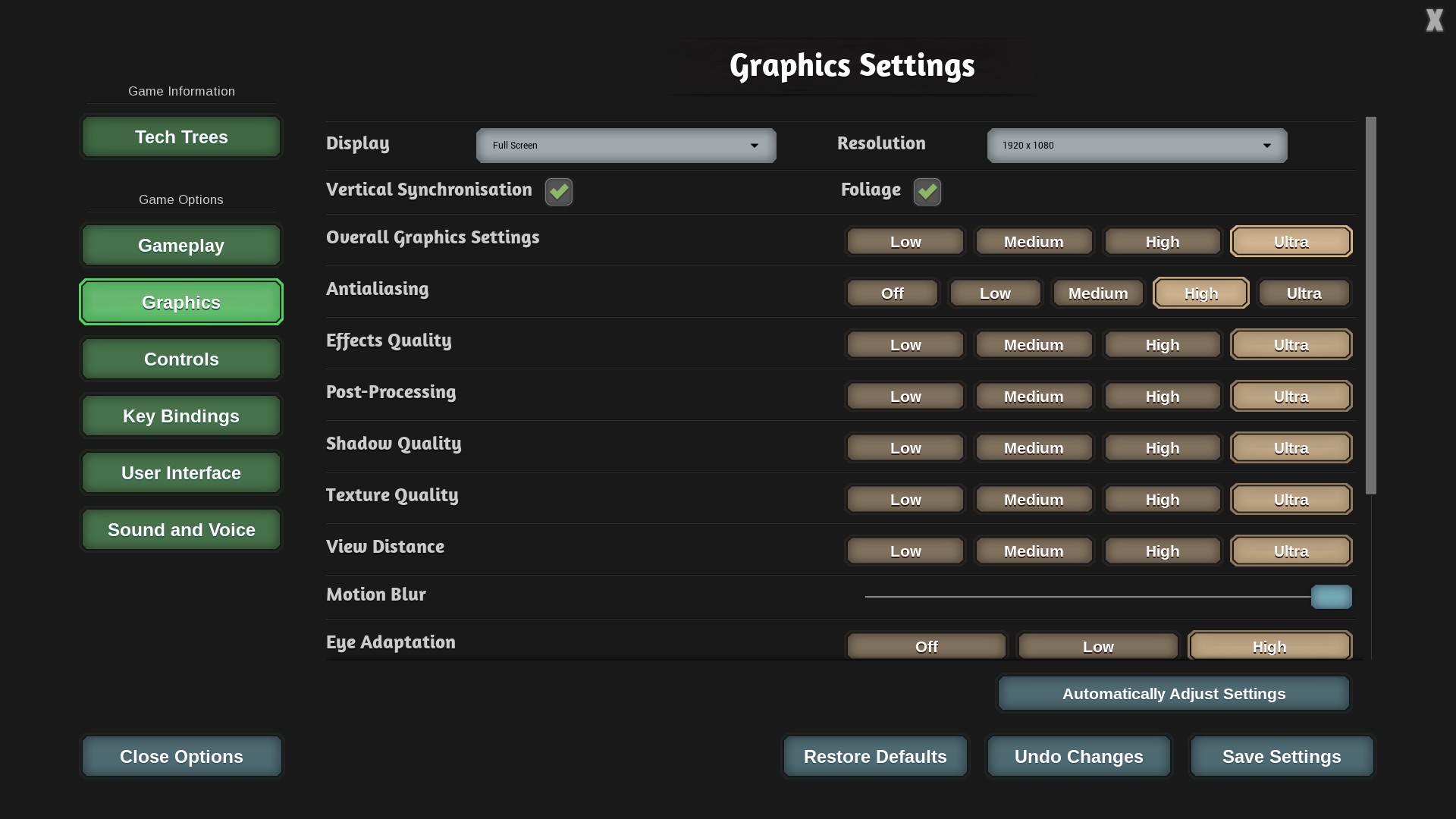
Task: Click the Motion Blur slider handle
Action: pos(1331,597)
